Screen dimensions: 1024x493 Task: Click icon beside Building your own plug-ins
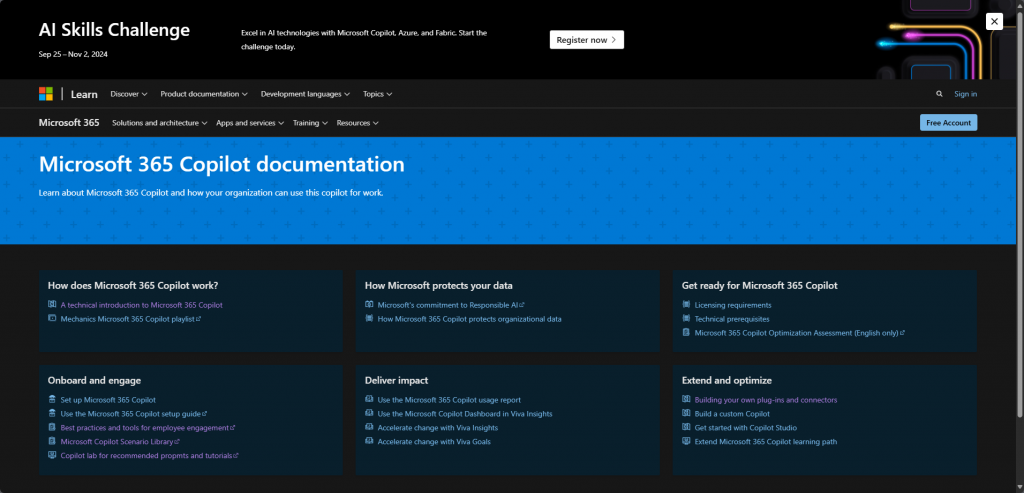point(686,399)
